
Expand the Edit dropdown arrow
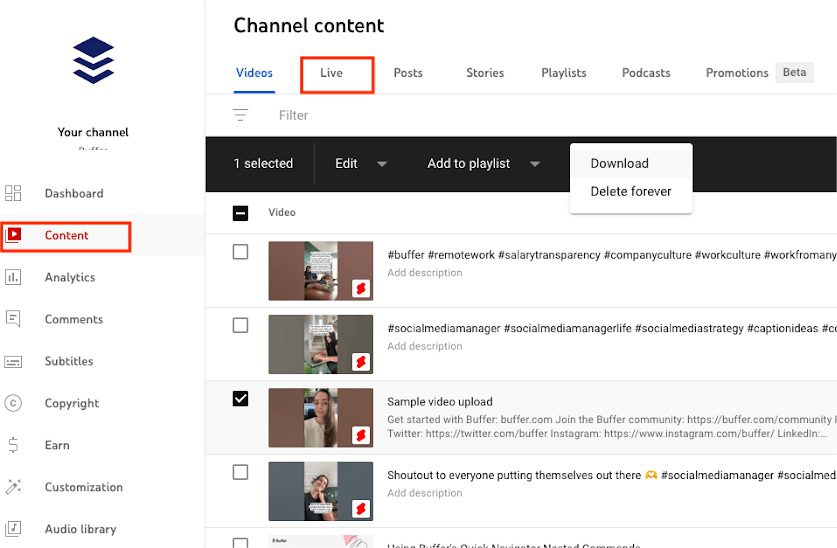381,164
